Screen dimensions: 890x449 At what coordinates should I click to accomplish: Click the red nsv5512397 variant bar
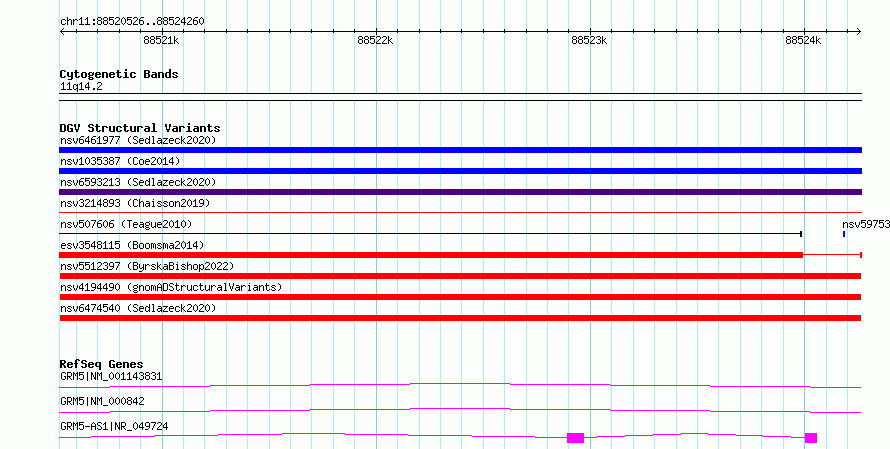pos(460,276)
